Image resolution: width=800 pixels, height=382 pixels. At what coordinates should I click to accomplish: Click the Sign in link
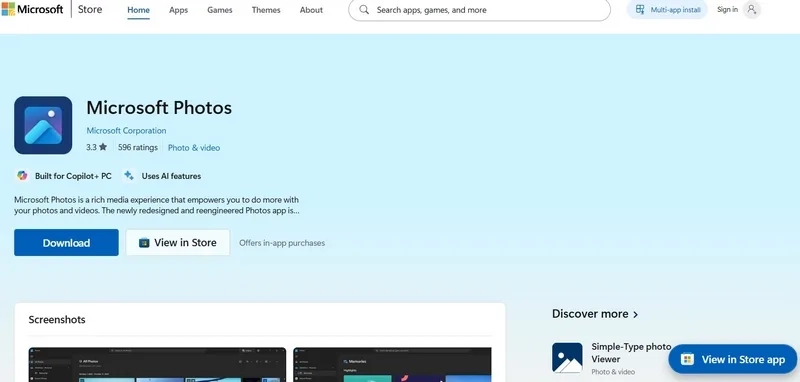pyautogui.click(x=727, y=9)
